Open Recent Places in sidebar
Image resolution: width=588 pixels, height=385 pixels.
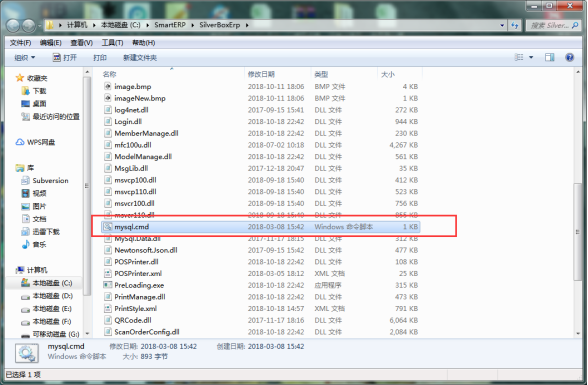point(50,117)
